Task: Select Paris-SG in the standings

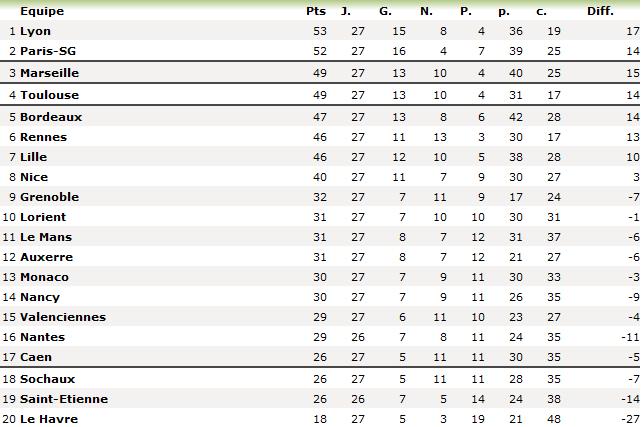Action: pyautogui.click(x=46, y=51)
